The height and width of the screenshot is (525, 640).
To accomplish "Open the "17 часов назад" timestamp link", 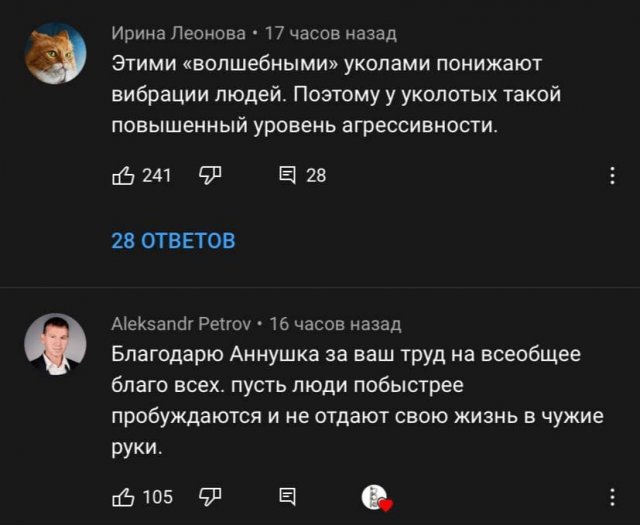I will coord(330,34).
